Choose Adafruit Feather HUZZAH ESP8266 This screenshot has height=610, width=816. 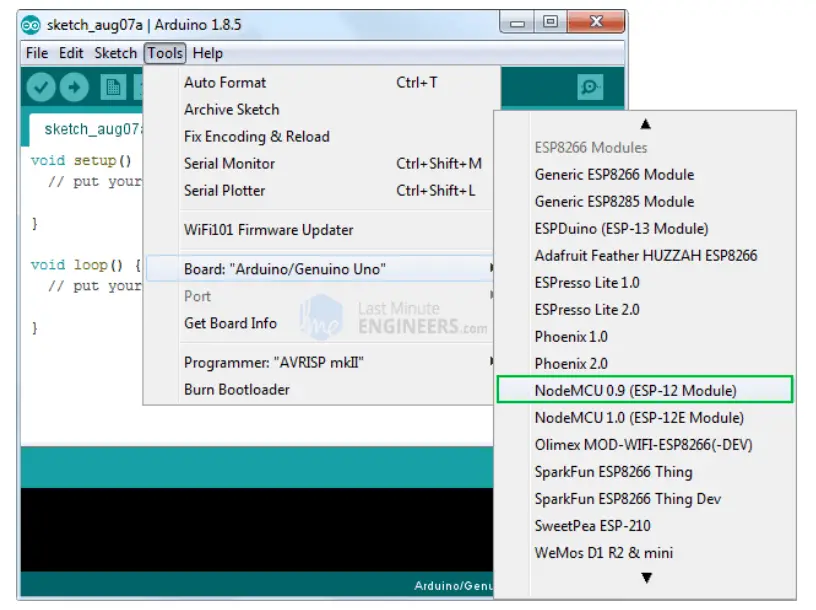point(645,256)
